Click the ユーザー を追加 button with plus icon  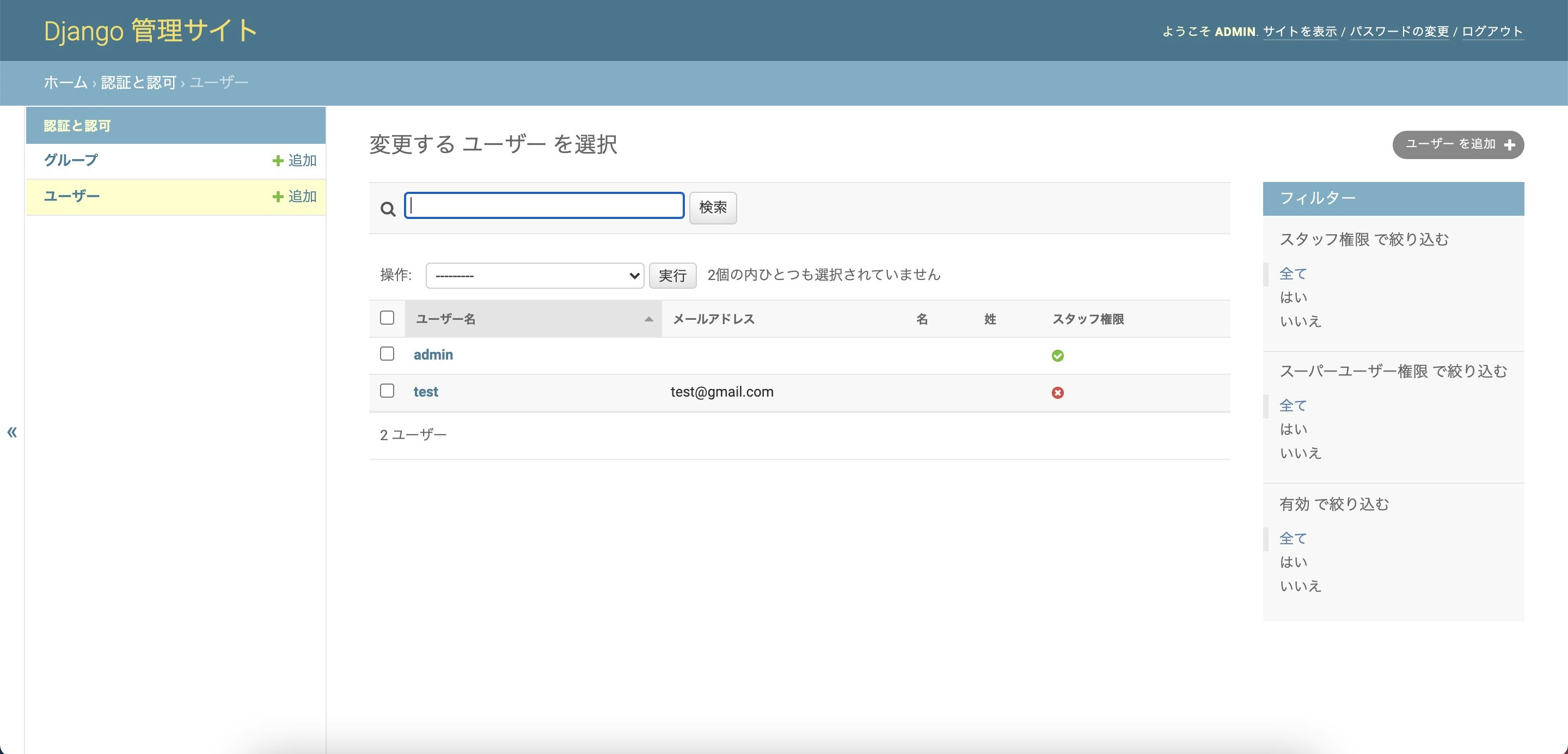coord(1459,145)
